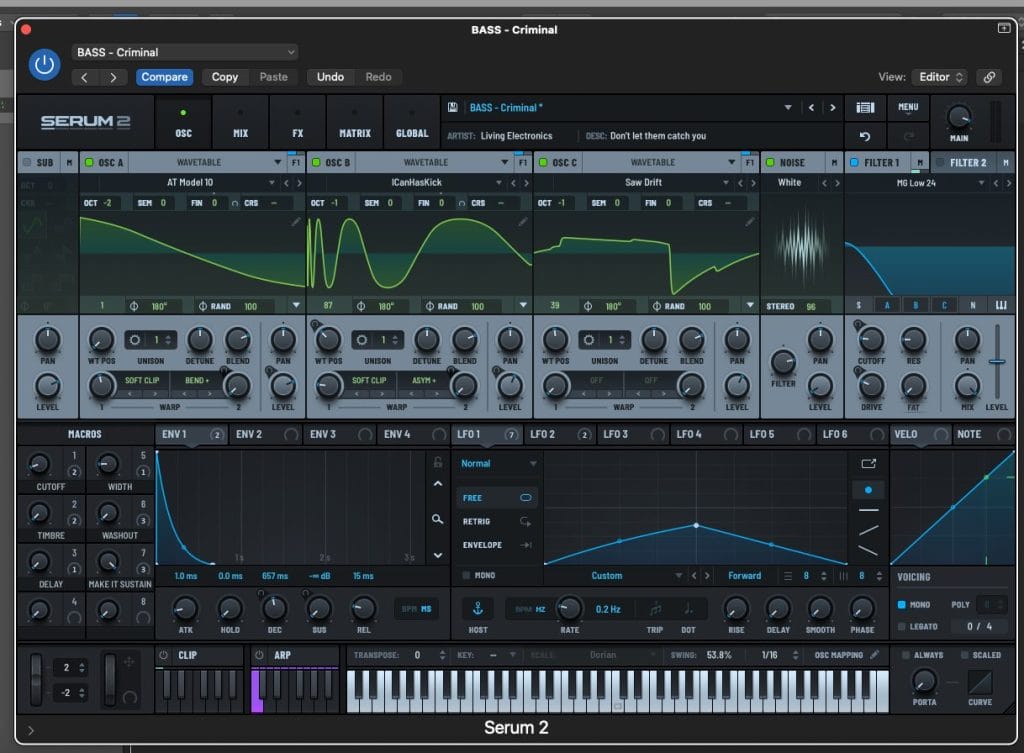Screen dimensions: 1024x753
Task: Click the TRANSPOSE value field
Action: coord(415,655)
